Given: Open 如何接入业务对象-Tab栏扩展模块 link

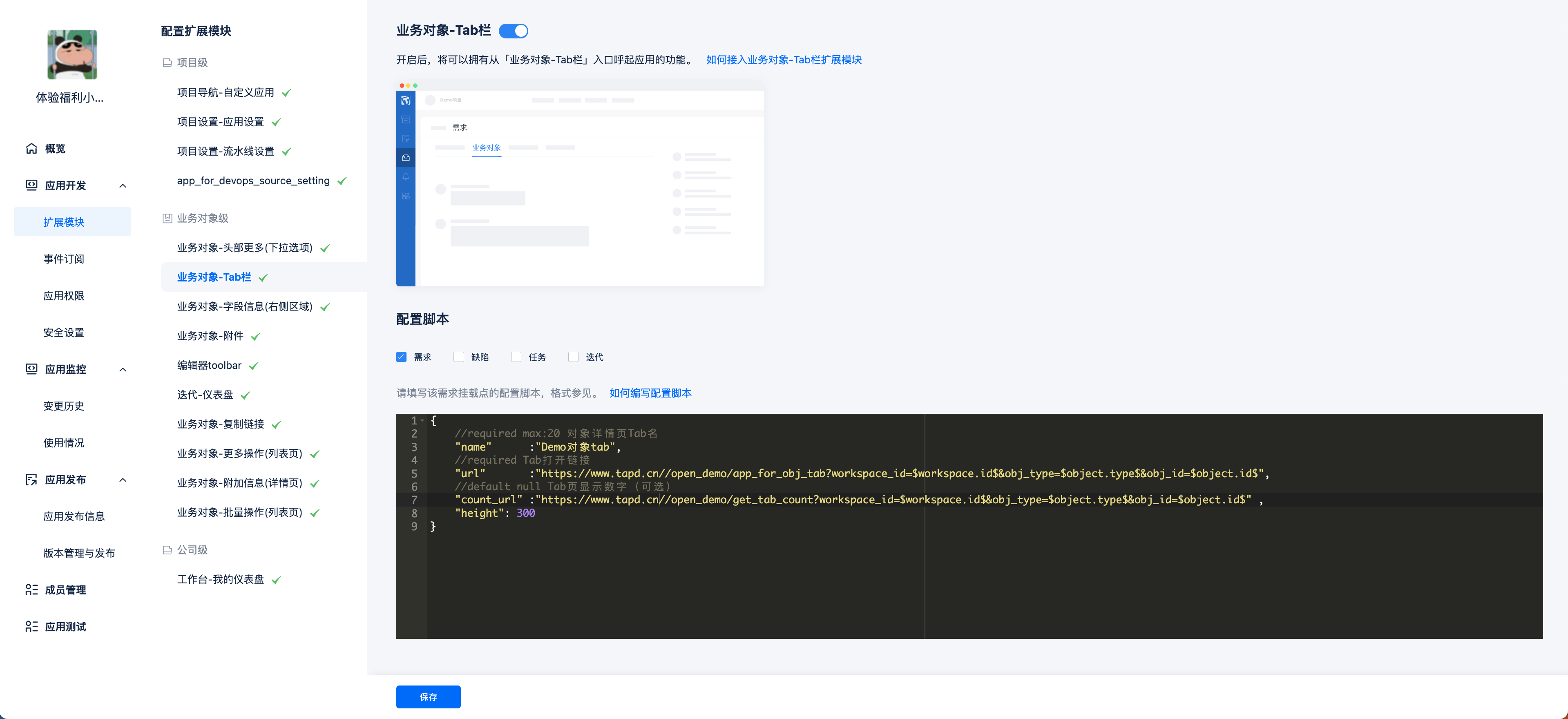Looking at the screenshot, I should pyautogui.click(x=784, y=60).
